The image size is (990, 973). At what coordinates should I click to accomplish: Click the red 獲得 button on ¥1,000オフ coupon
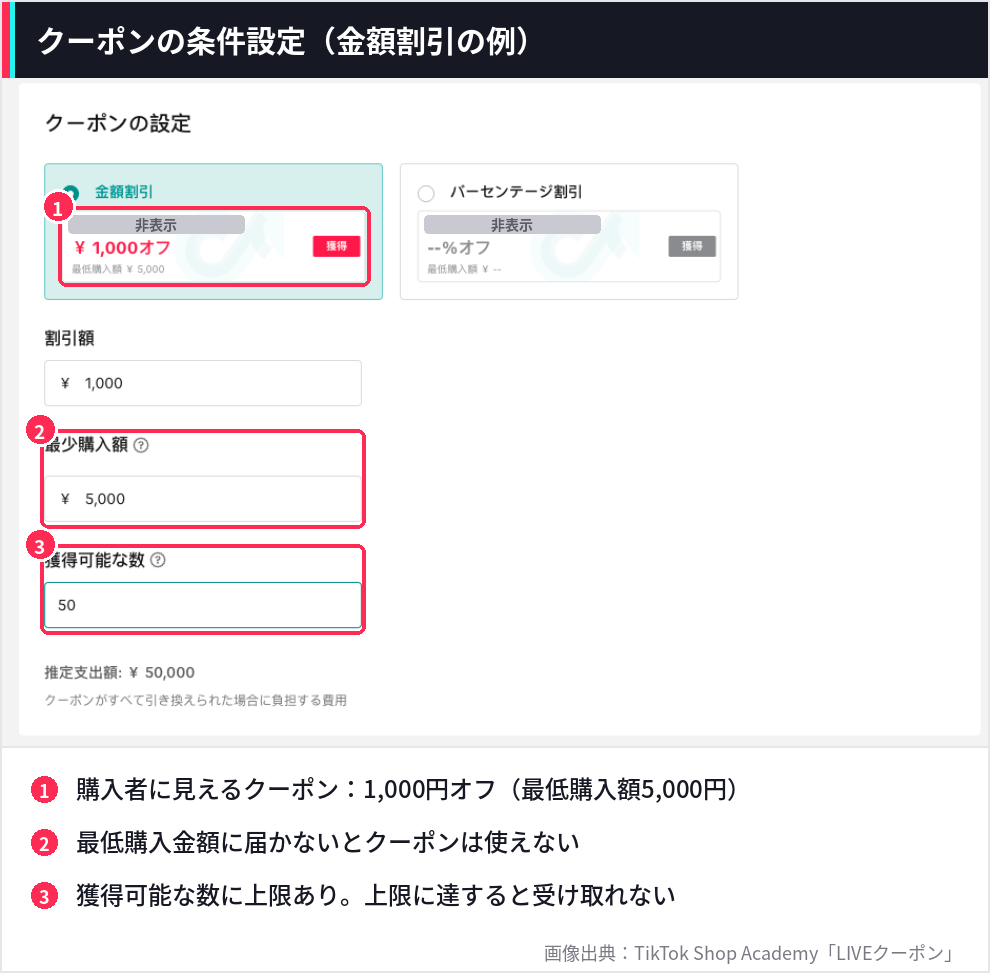point(337,246)
